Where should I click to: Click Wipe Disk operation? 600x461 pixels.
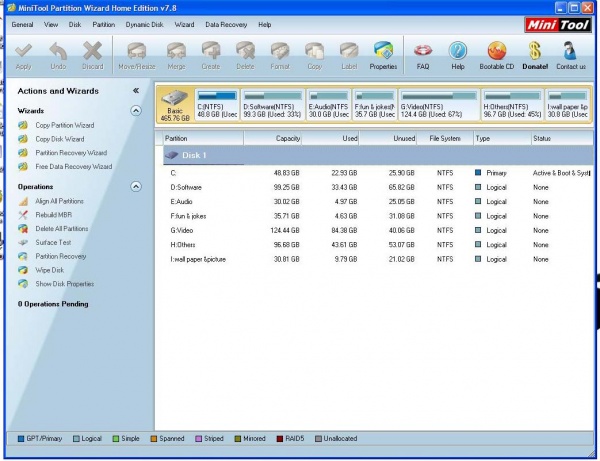coord(50,270)
